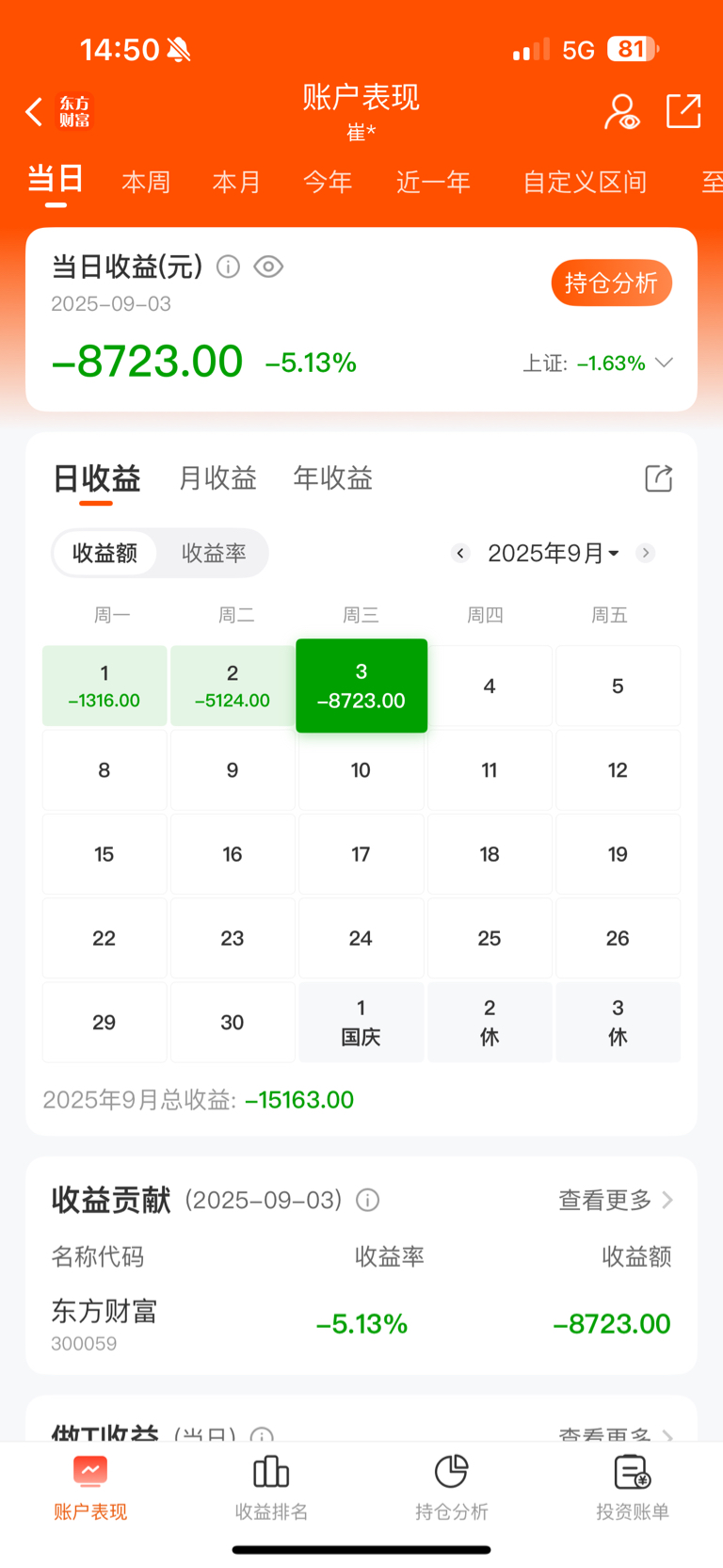This screenshot has height=1568, width=723.
Task: Tap 查看更多 in 收益贡献 section
Action: point(616,1200)
